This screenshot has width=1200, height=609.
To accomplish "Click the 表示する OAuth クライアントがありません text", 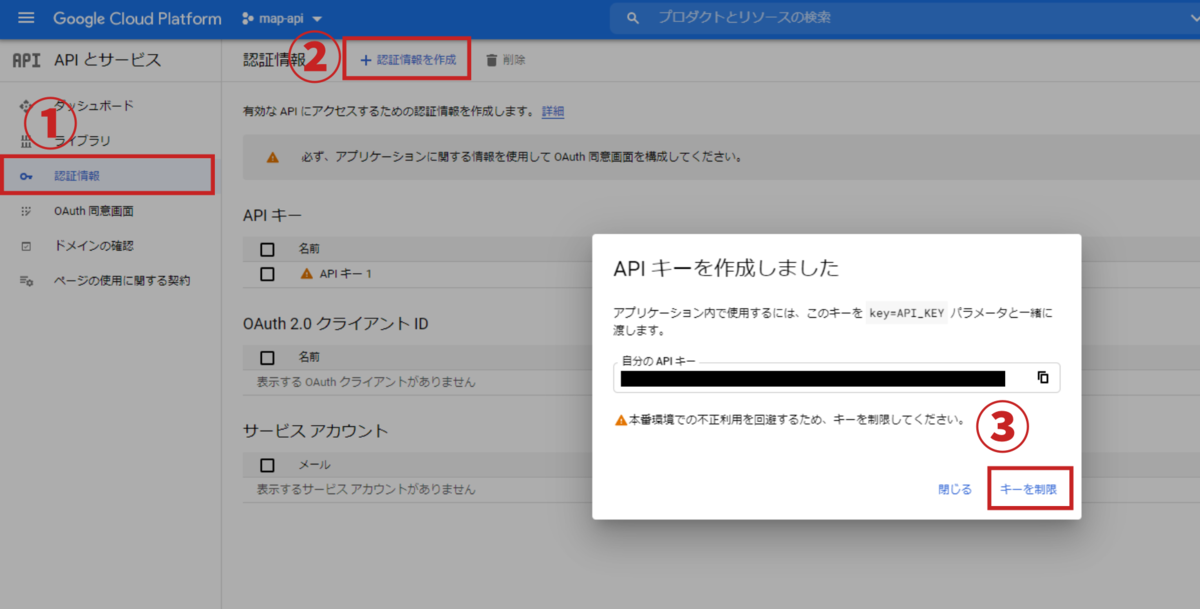I will (x=366, y=382).
